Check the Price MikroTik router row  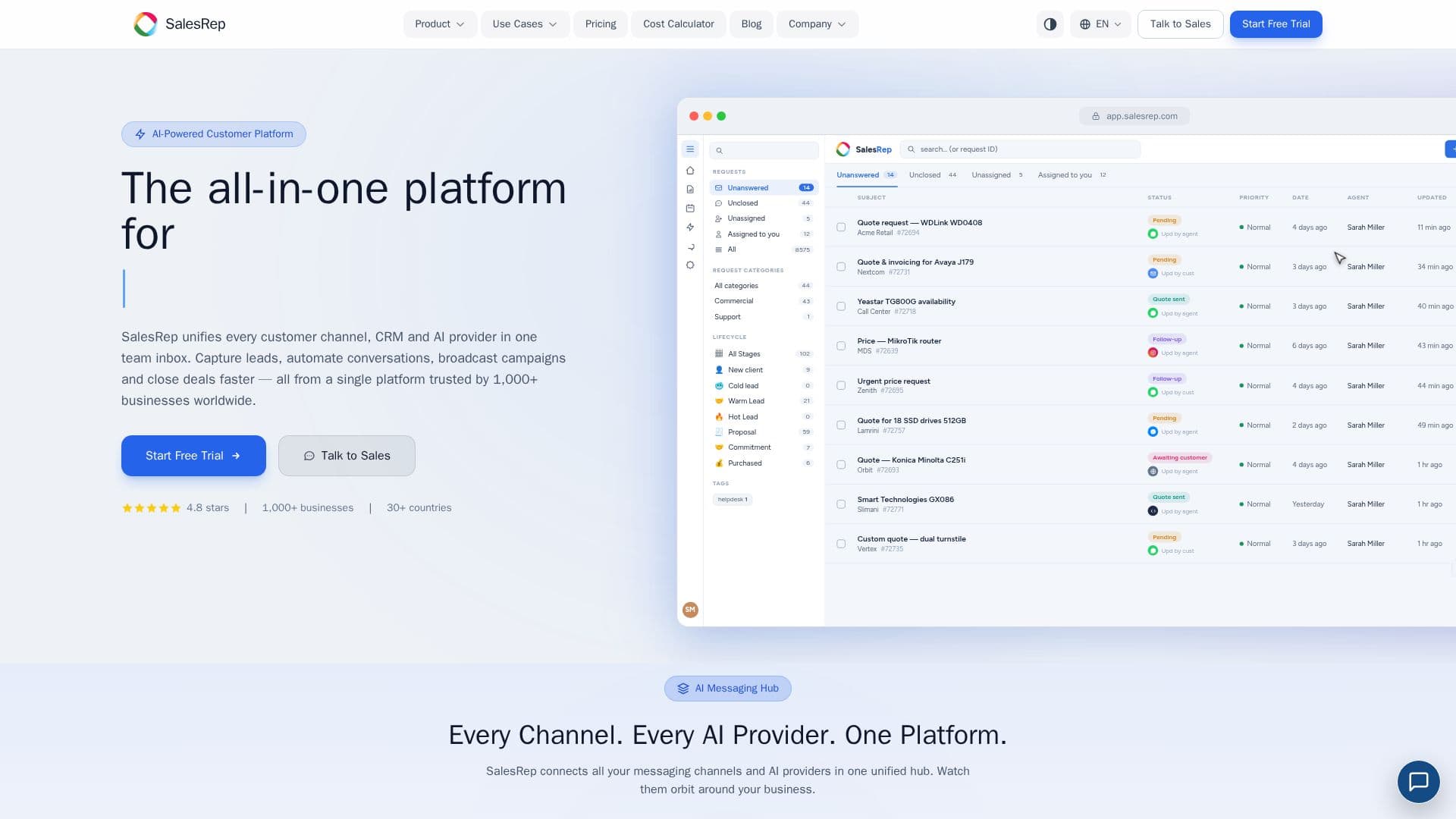click(841, 346)
